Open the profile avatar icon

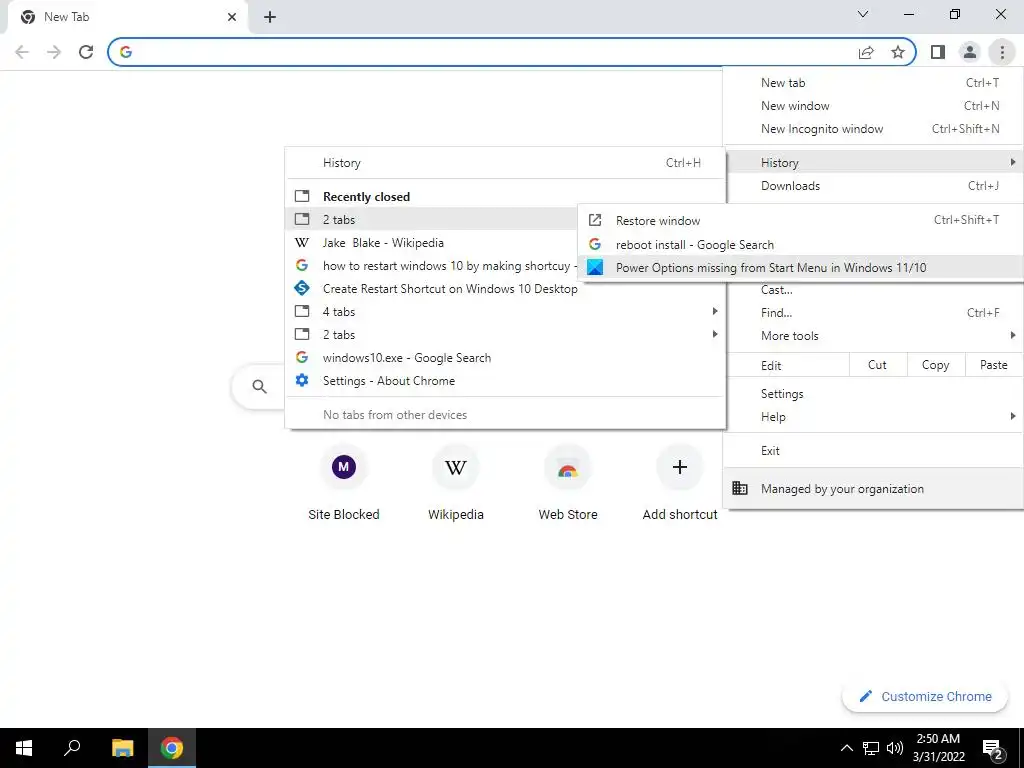[970, 52]
